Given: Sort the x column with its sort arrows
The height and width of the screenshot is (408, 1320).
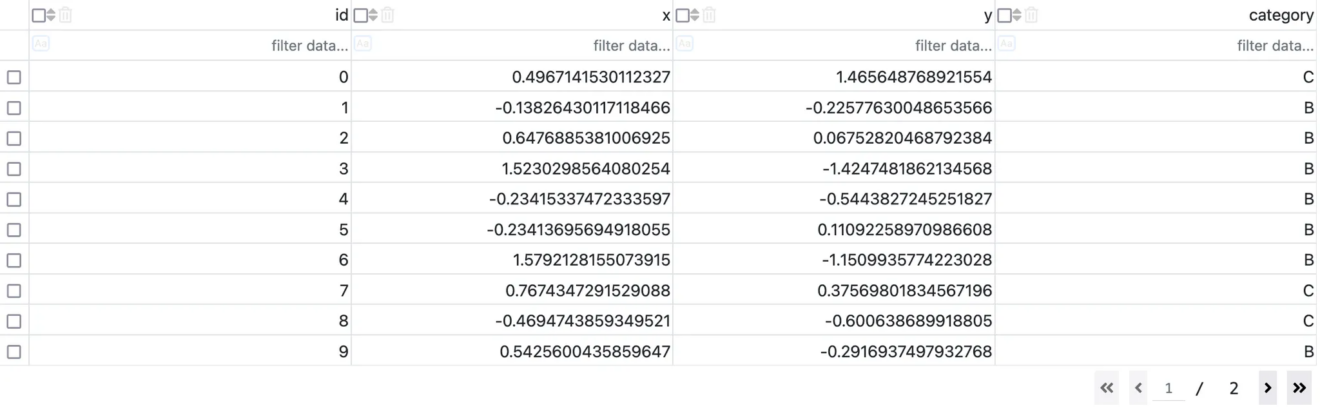Looking at the screenshot, I should (x=373, y=15).
